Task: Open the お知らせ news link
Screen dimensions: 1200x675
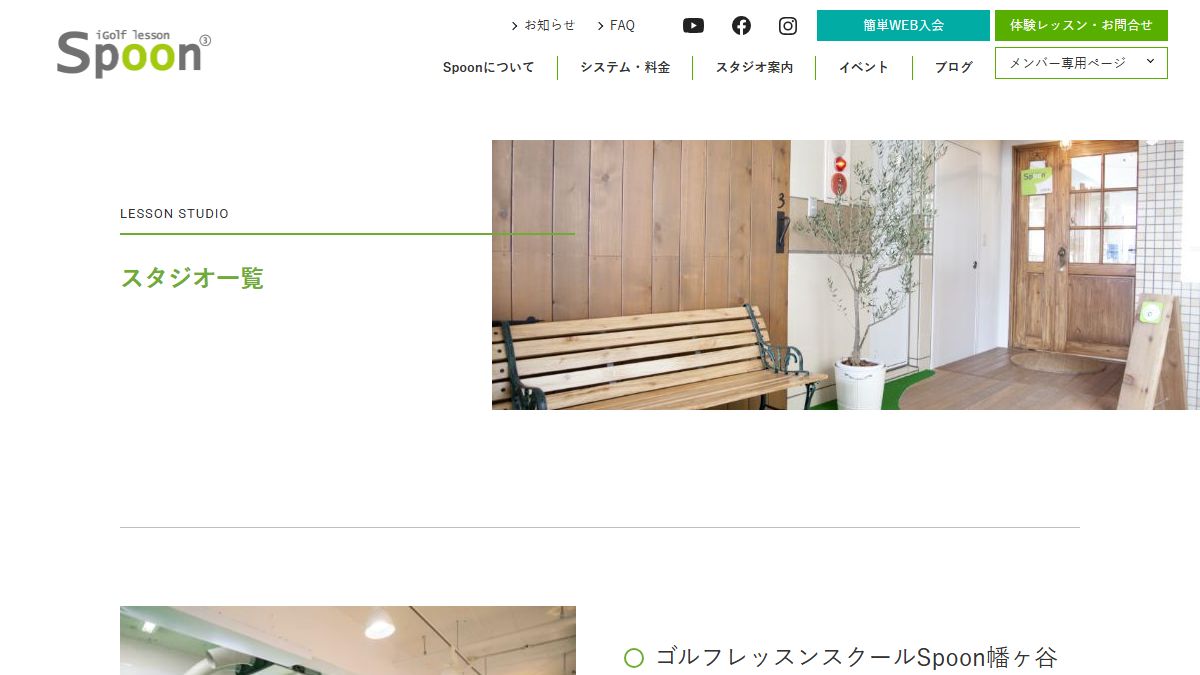Action: [550, 26]
